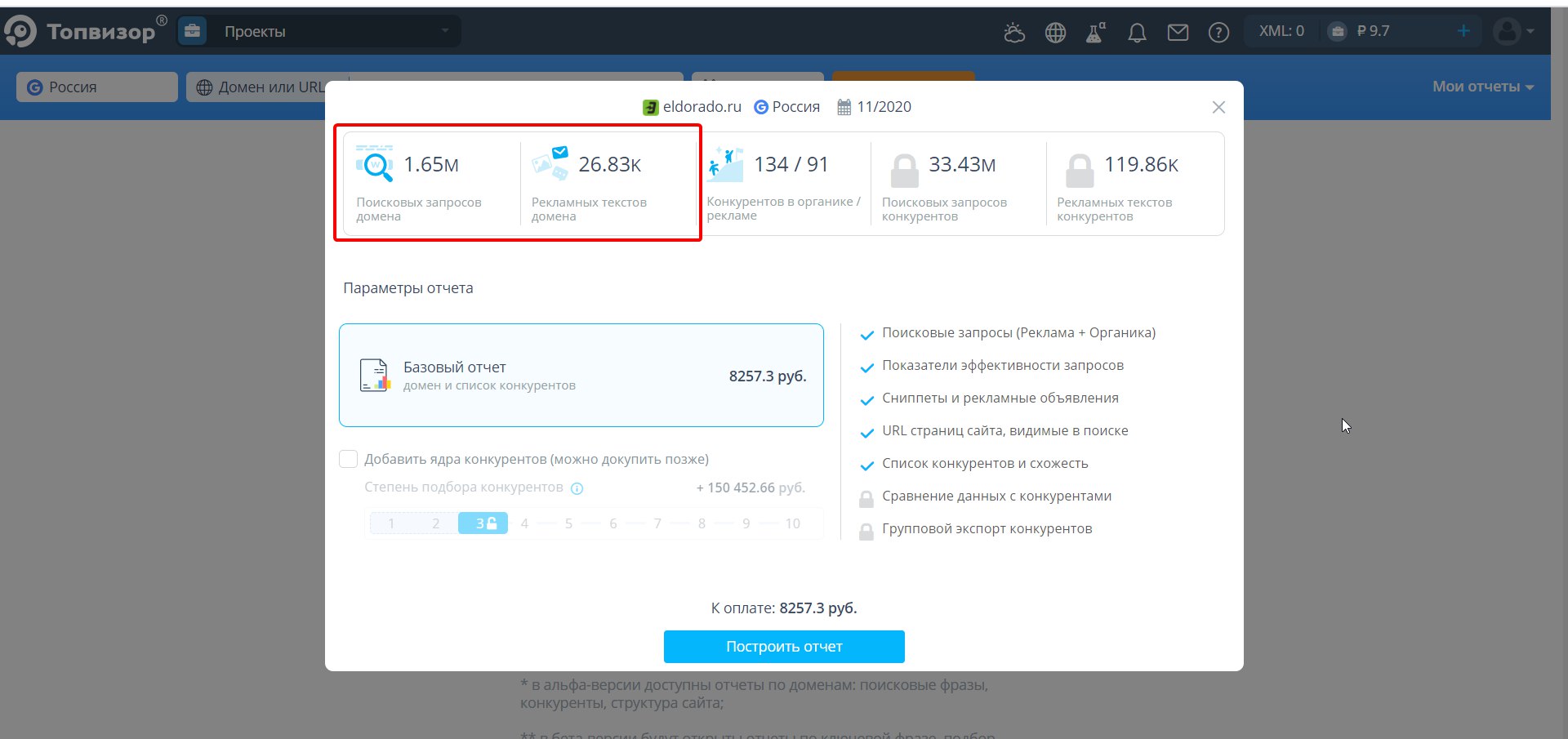Click the 134 / 91 competitors value
1568x739 pixels.
791,164
